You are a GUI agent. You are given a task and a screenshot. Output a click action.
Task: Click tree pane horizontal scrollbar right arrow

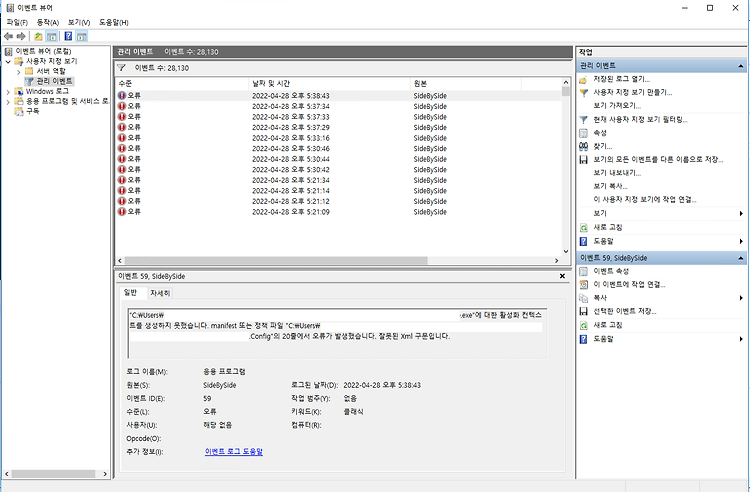point(105,474)
